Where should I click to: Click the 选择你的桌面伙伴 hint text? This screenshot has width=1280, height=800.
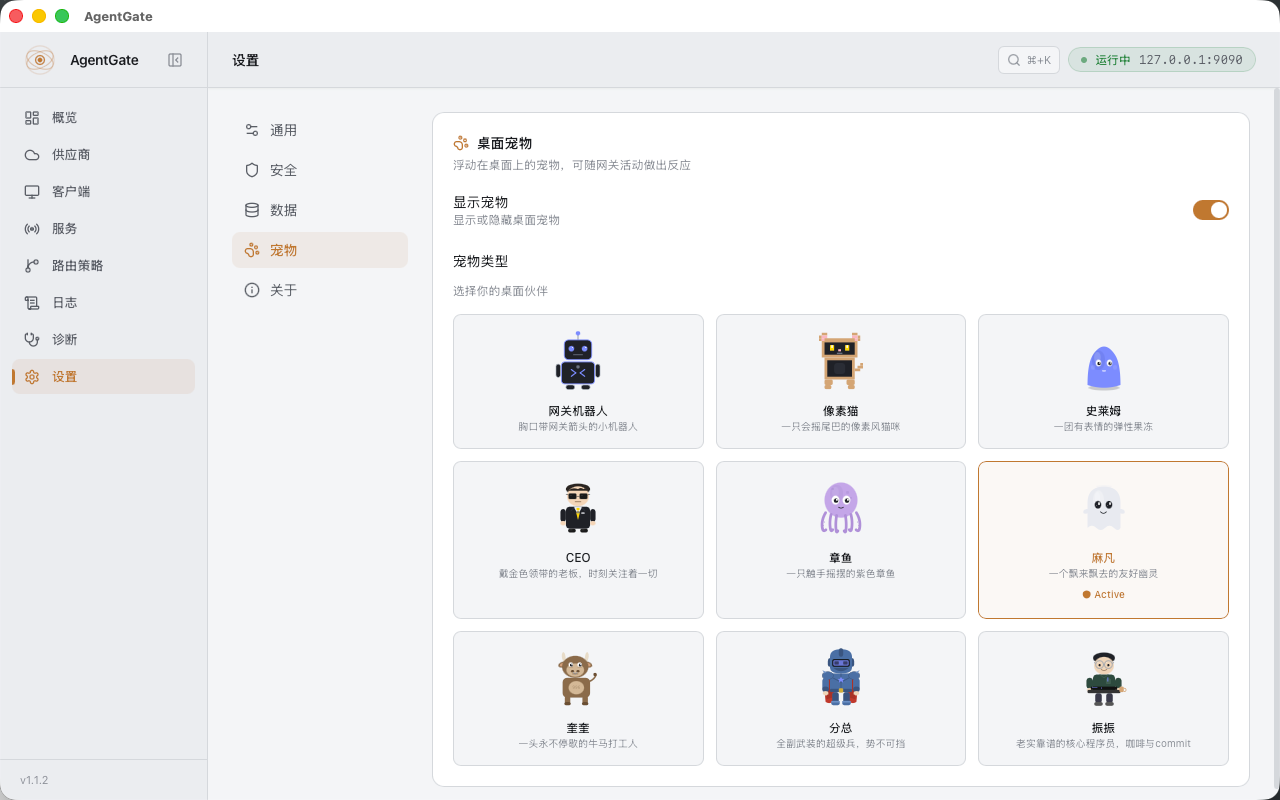(501, 291)
